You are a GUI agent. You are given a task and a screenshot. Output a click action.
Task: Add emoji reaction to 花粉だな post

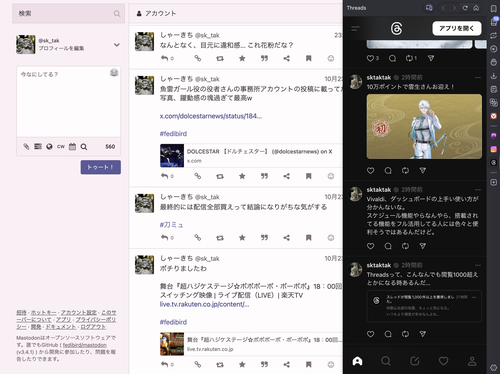tap(331, 58)
